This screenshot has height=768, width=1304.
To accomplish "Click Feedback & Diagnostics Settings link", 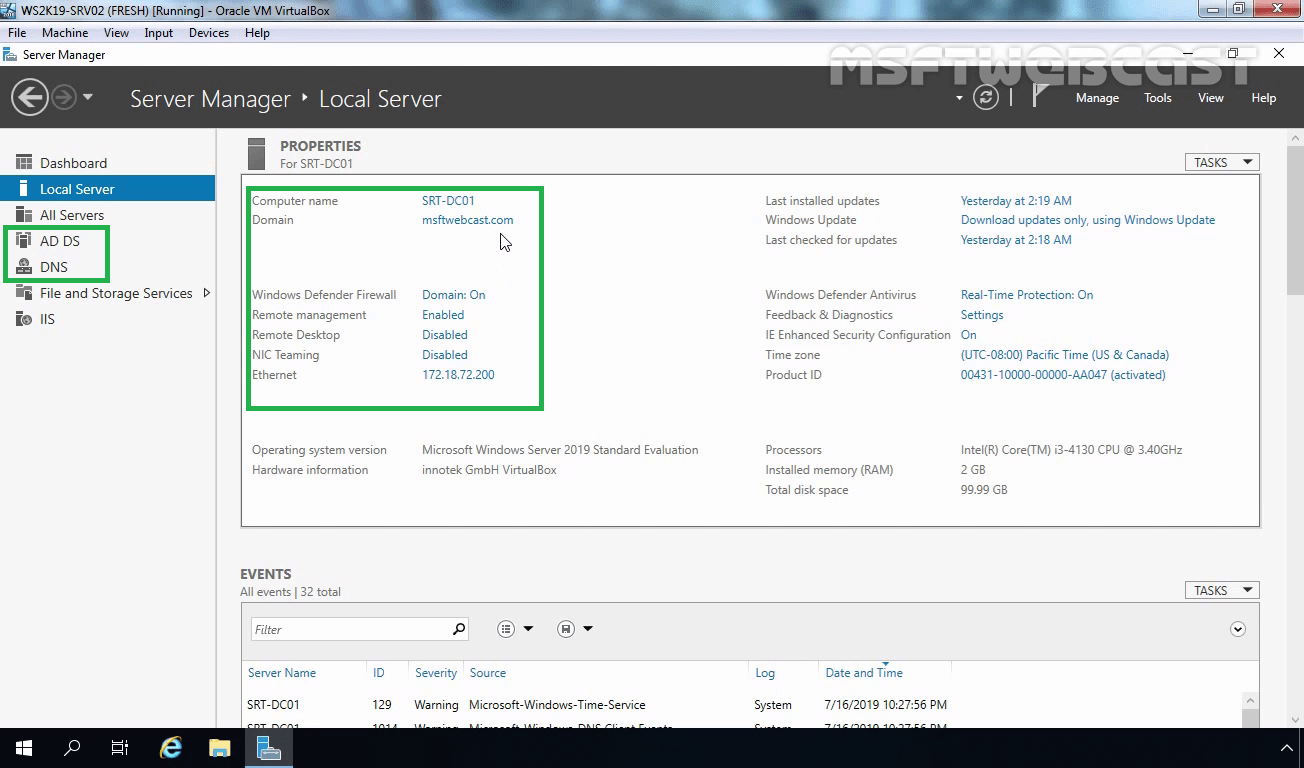I will 982,315.
